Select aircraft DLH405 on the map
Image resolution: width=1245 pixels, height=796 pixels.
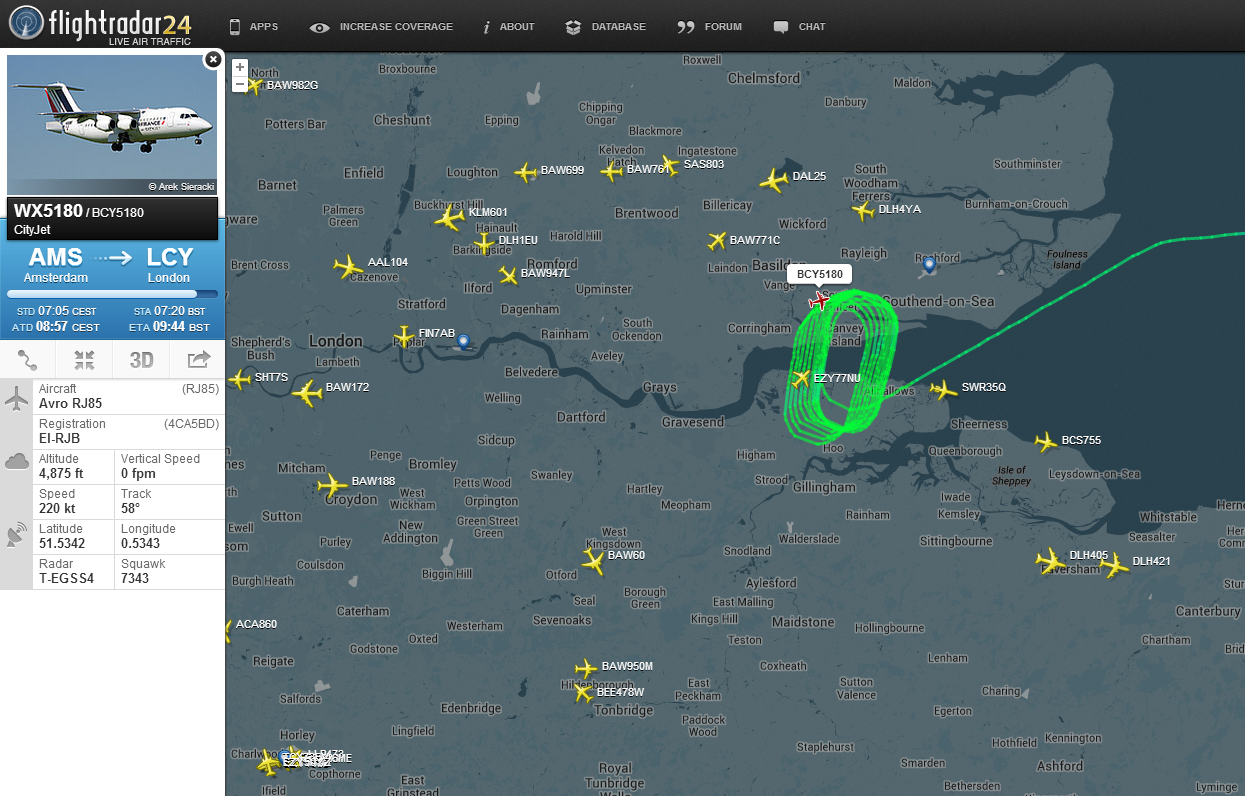(1050, 560)
